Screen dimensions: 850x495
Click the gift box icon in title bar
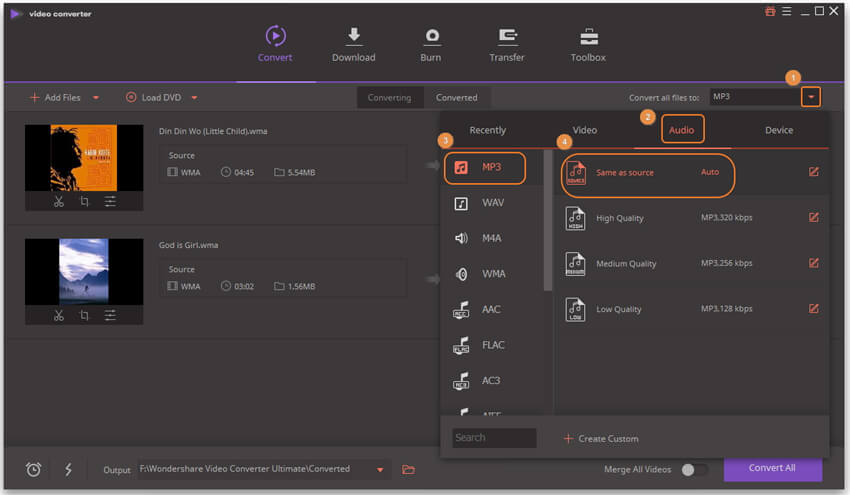(770, 11)
